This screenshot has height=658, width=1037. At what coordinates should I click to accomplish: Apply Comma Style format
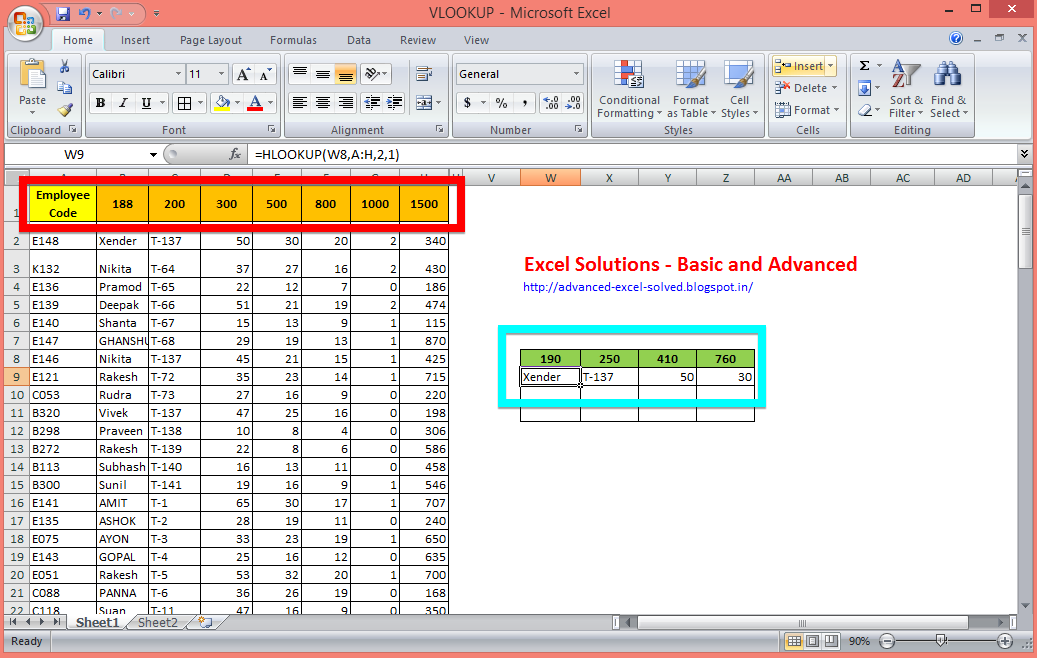(x=524, y=103)
